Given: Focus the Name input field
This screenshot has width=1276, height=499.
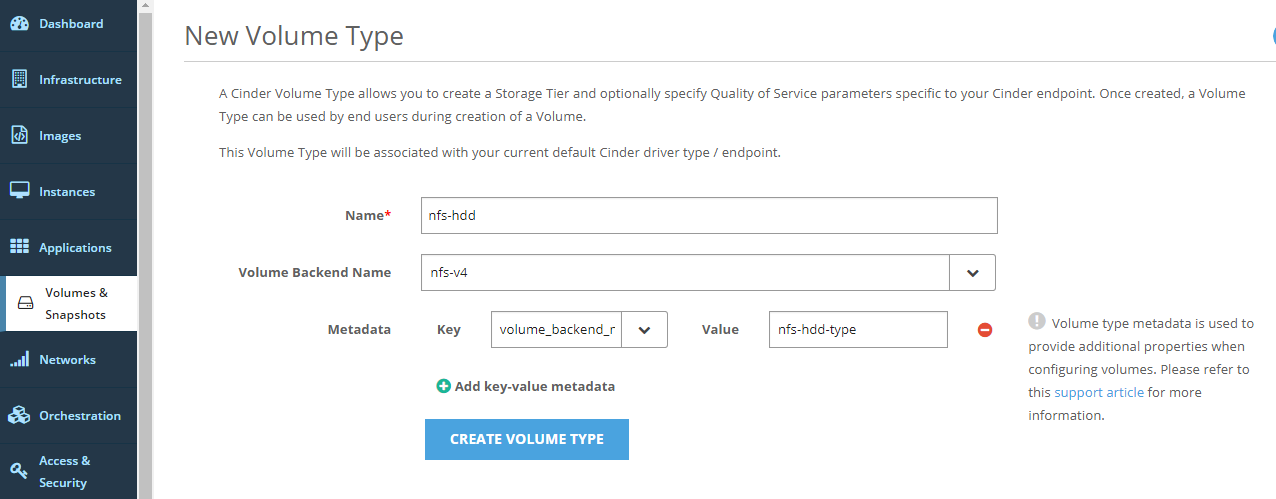Looking at the screenshot, I should (x=709, y=215).
